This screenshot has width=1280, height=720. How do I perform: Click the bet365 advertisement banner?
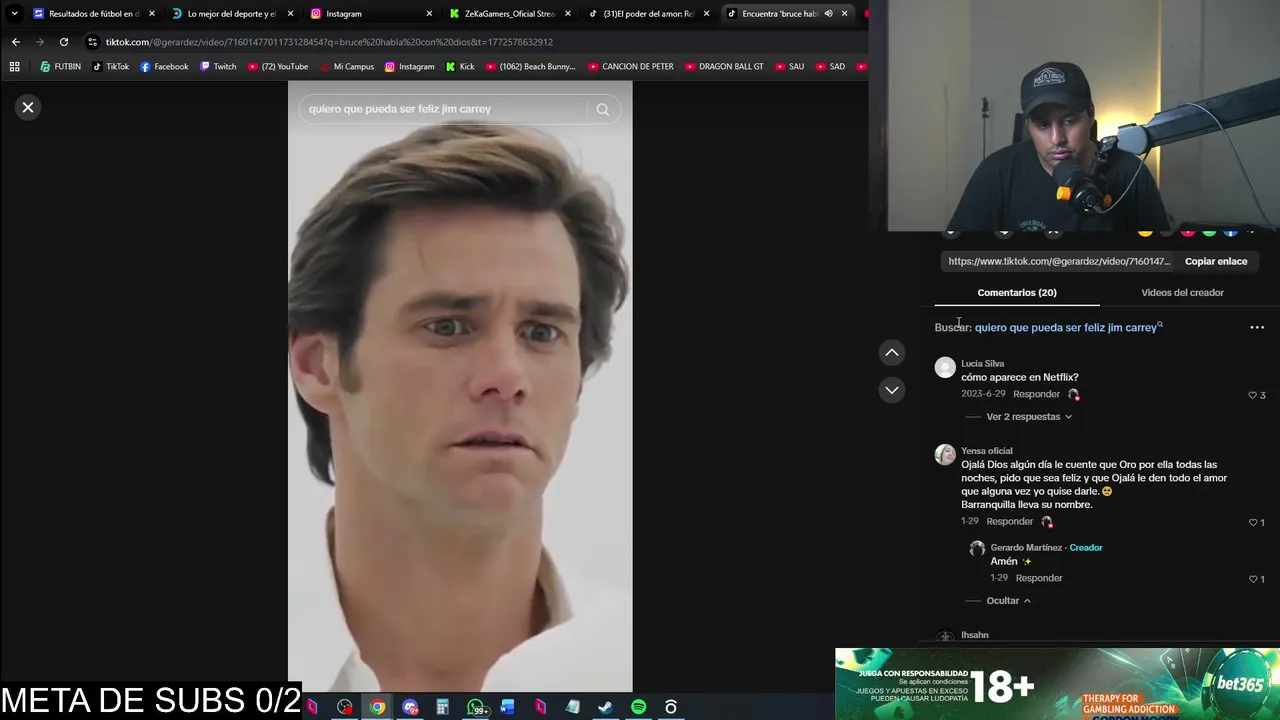(x=1057, y=684)
